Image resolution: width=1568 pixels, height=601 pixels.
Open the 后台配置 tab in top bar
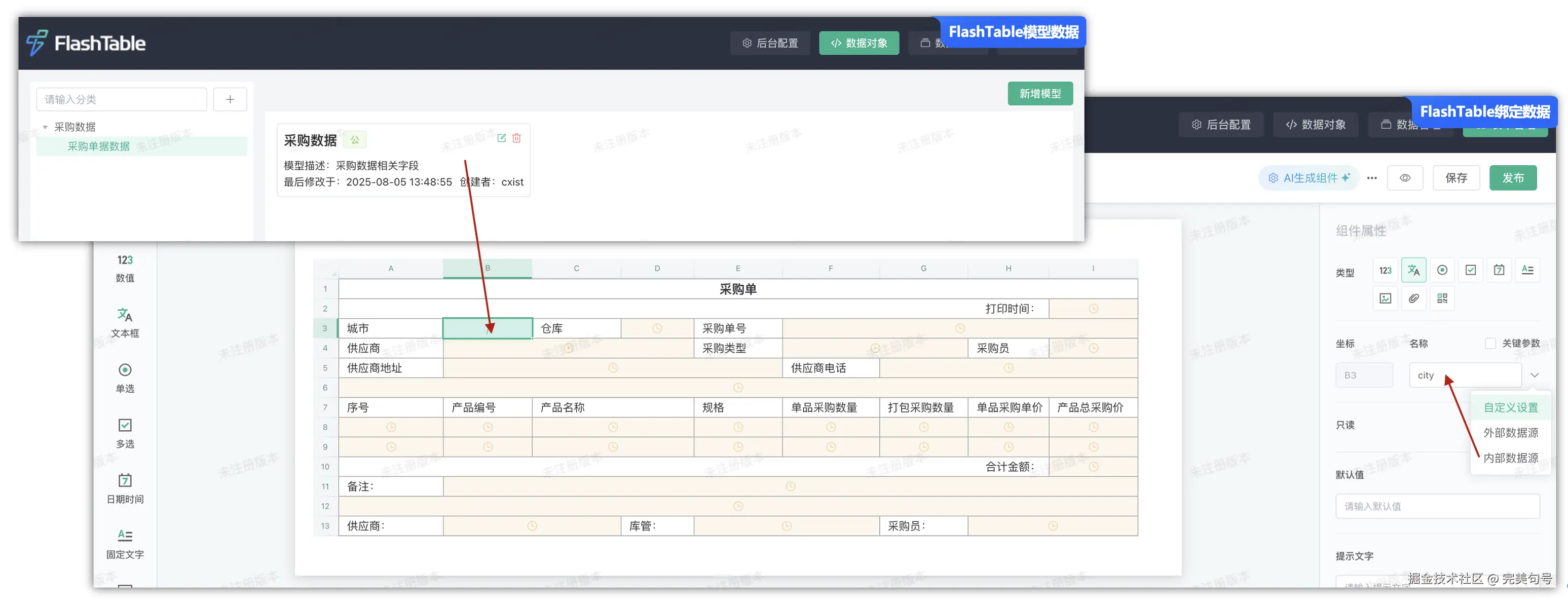[770, 43]
